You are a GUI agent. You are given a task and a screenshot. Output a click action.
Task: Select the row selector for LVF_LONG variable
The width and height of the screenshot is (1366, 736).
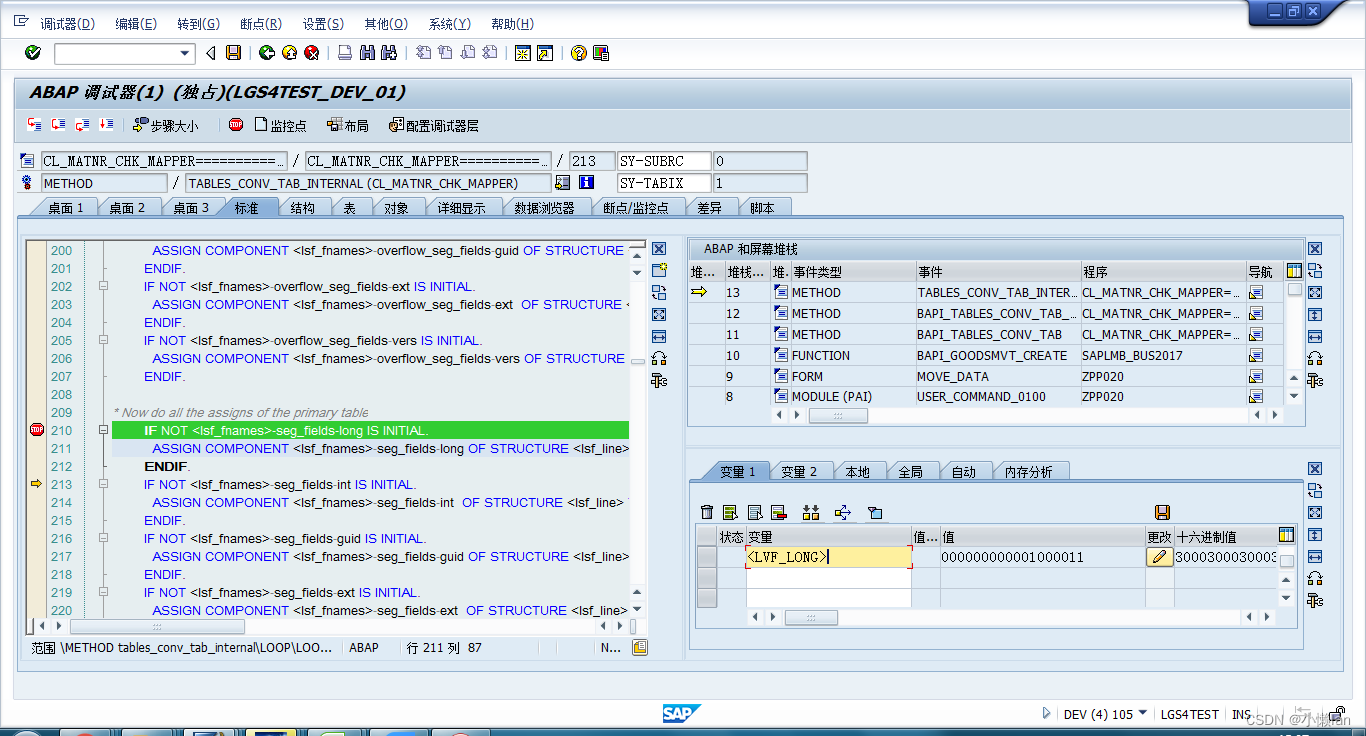pos(707,557)
